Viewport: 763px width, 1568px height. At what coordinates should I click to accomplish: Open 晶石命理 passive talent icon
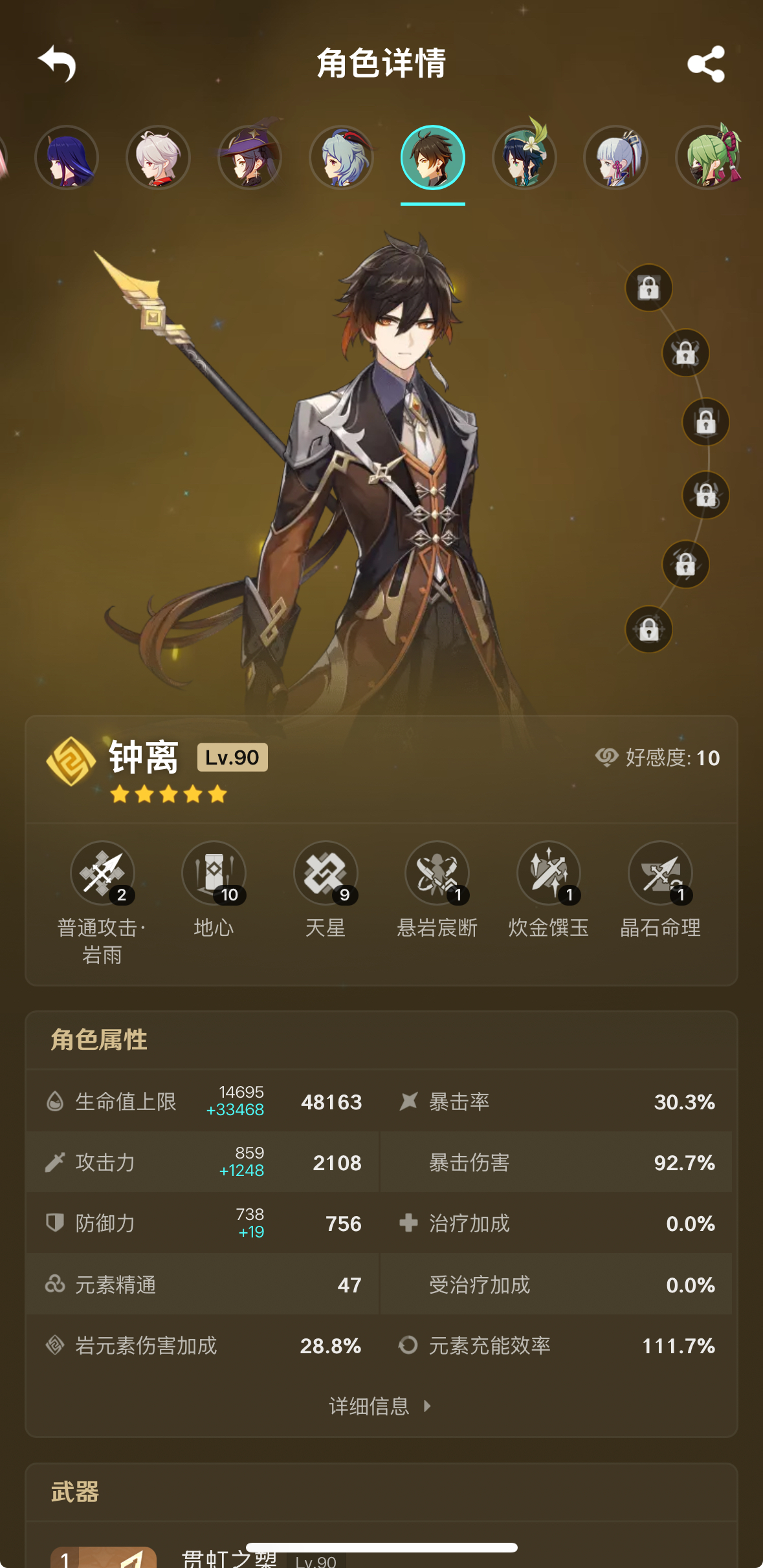click(x=660, y=873)
